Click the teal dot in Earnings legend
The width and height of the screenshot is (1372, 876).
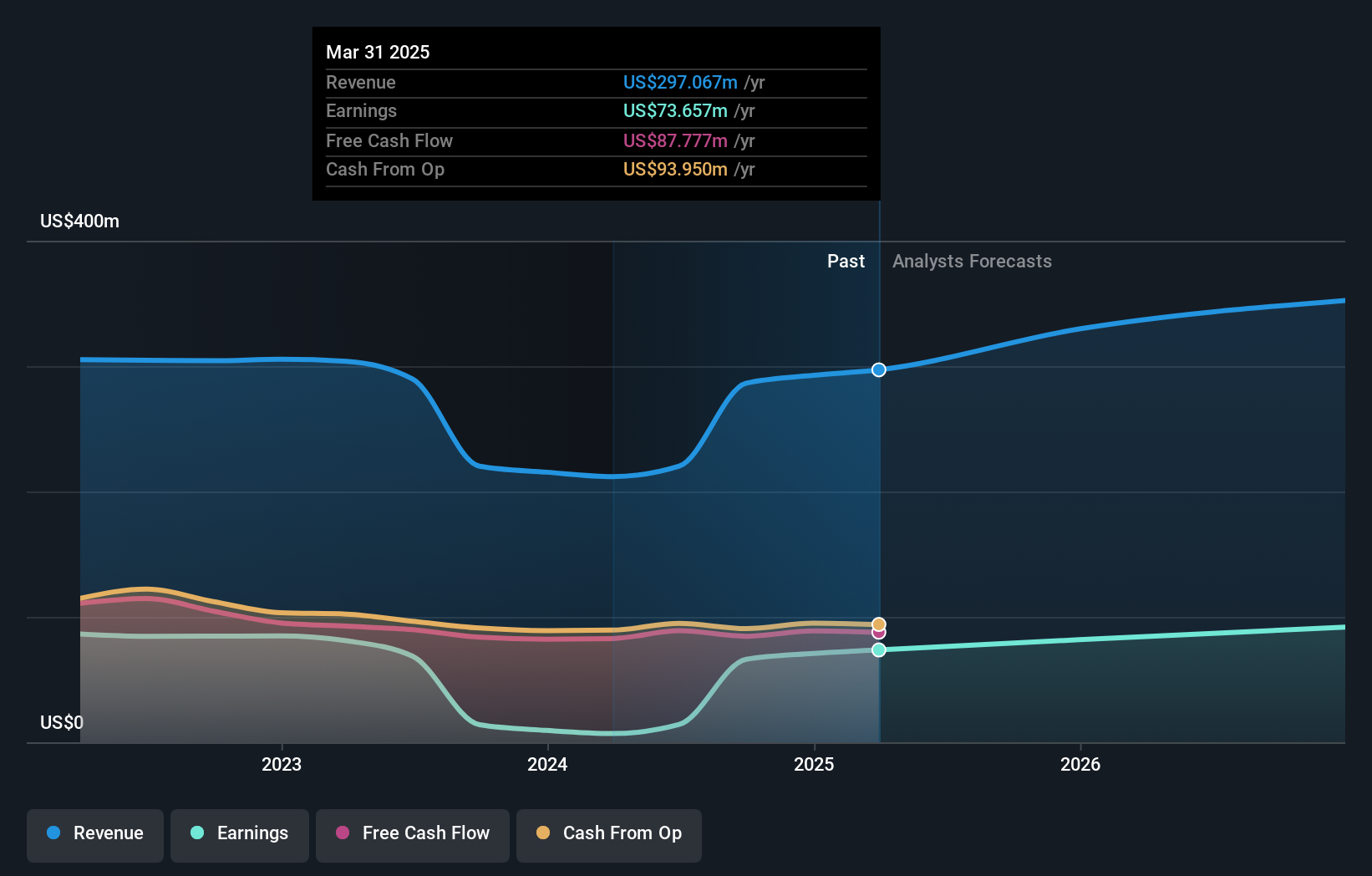(197, 833)
